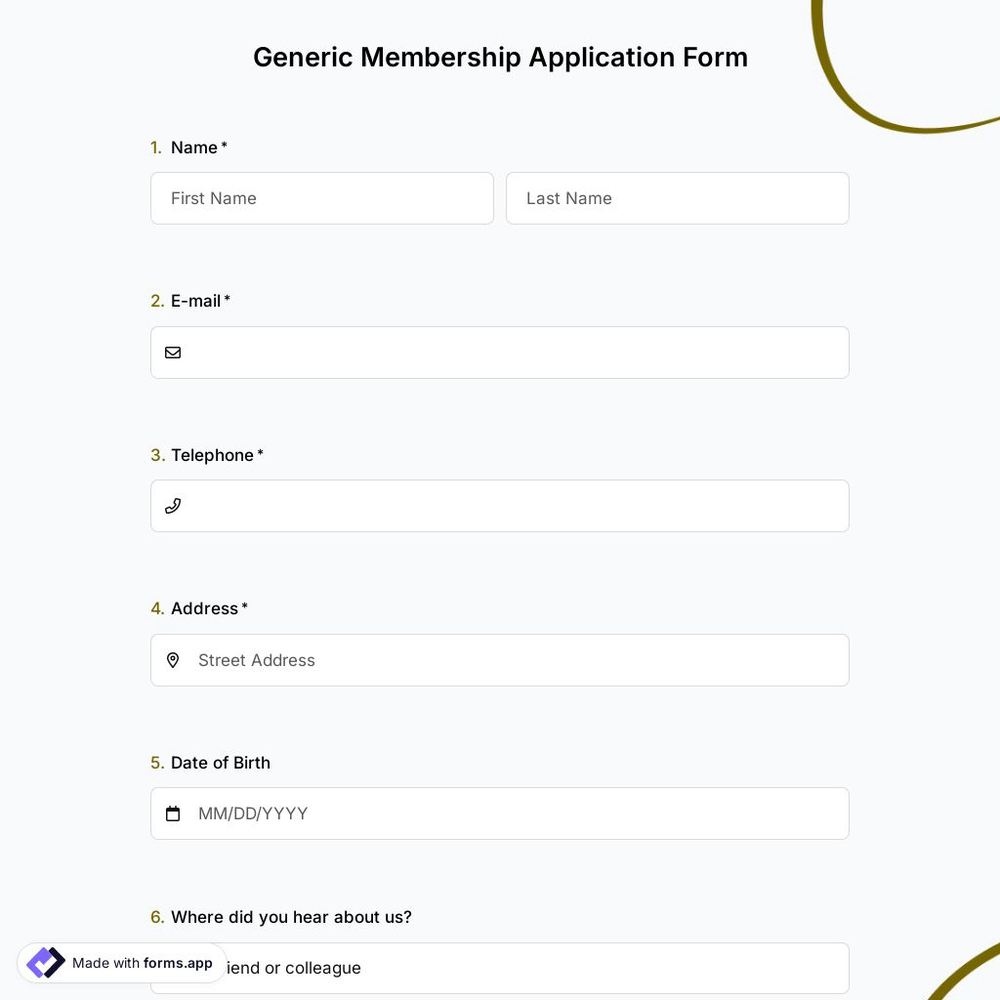Click the Generic Membership Application Form title

pyautogui.click(x=500, y=57)
